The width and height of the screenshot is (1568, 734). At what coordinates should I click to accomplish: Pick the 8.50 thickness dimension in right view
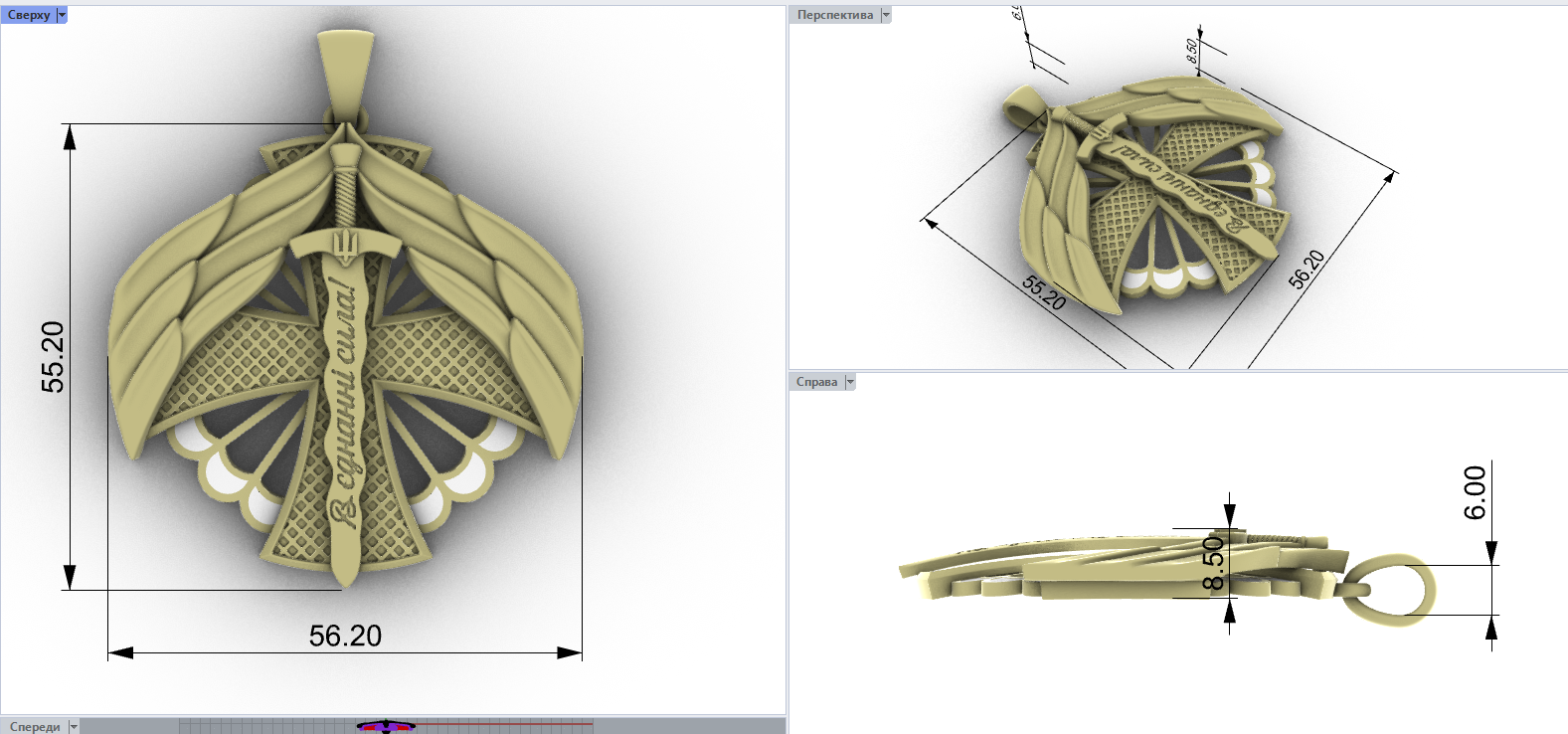click(x=1213, y=563)
